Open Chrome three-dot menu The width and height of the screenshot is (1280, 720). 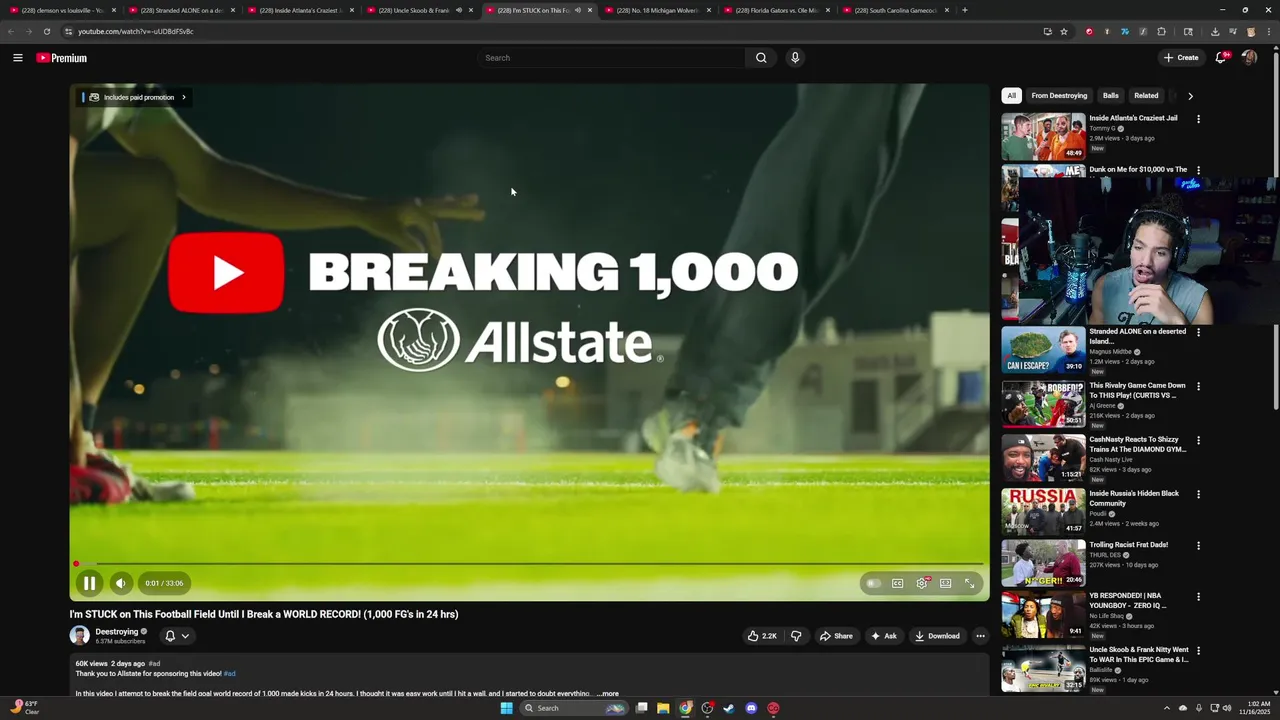1268,31
